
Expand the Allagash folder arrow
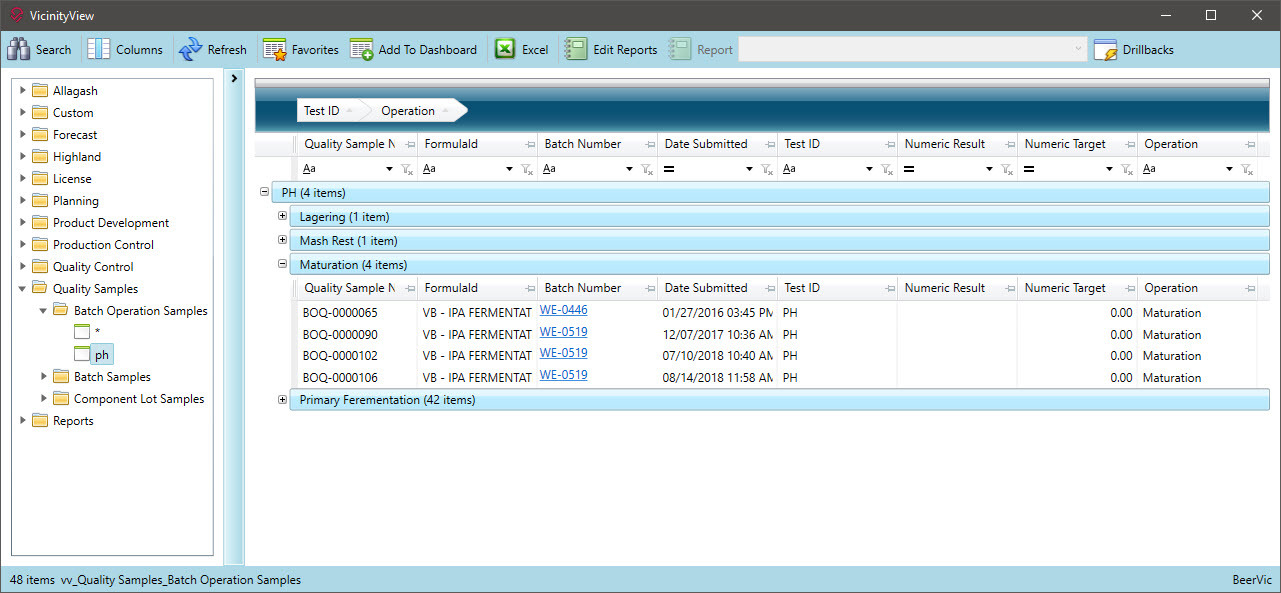[23, 91]
